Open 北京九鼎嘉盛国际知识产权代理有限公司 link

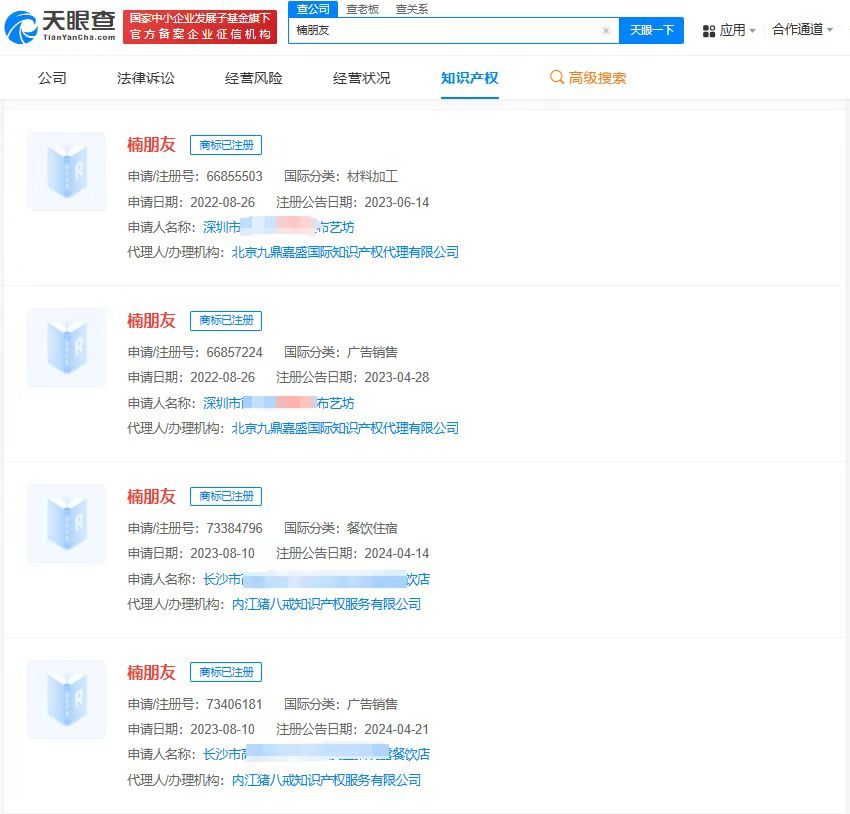click(x=341, y=252)
